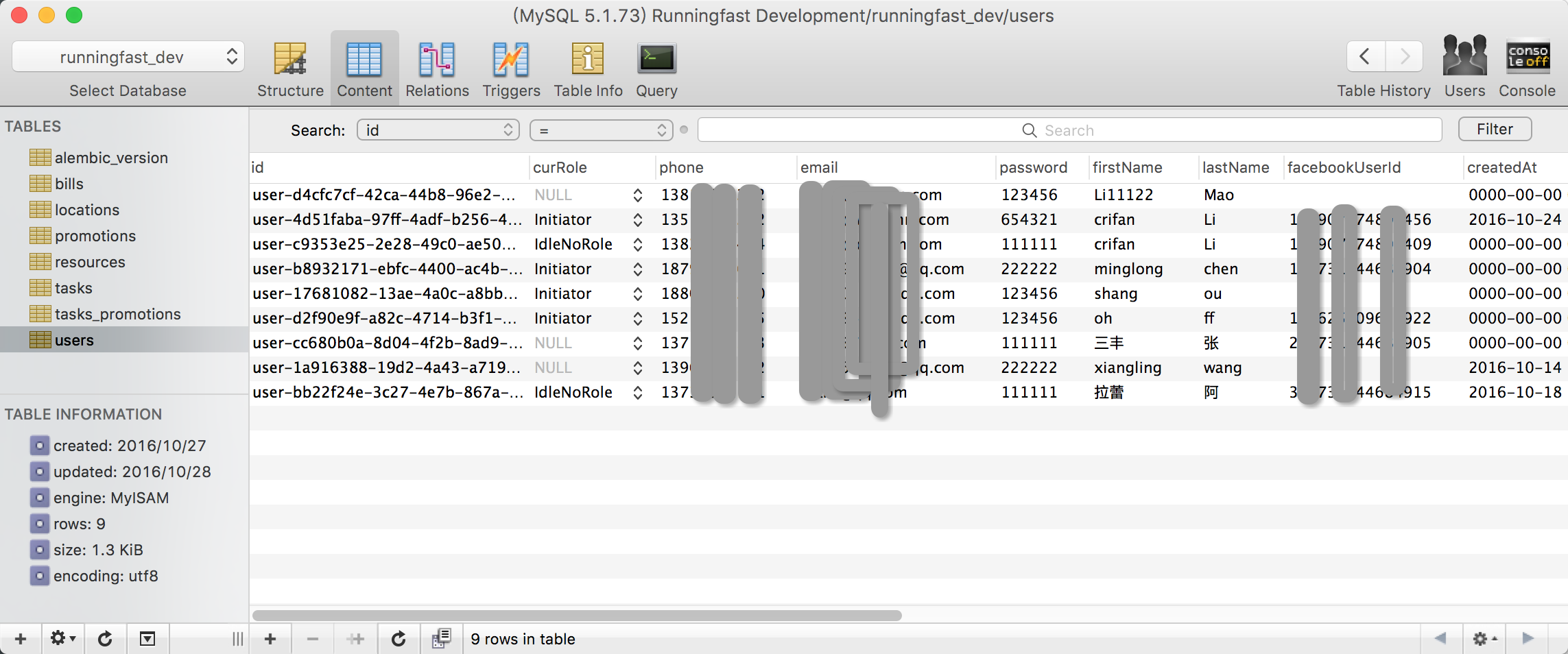Open the Triggers view
The image size is (1568, 654).
[511, 69]
